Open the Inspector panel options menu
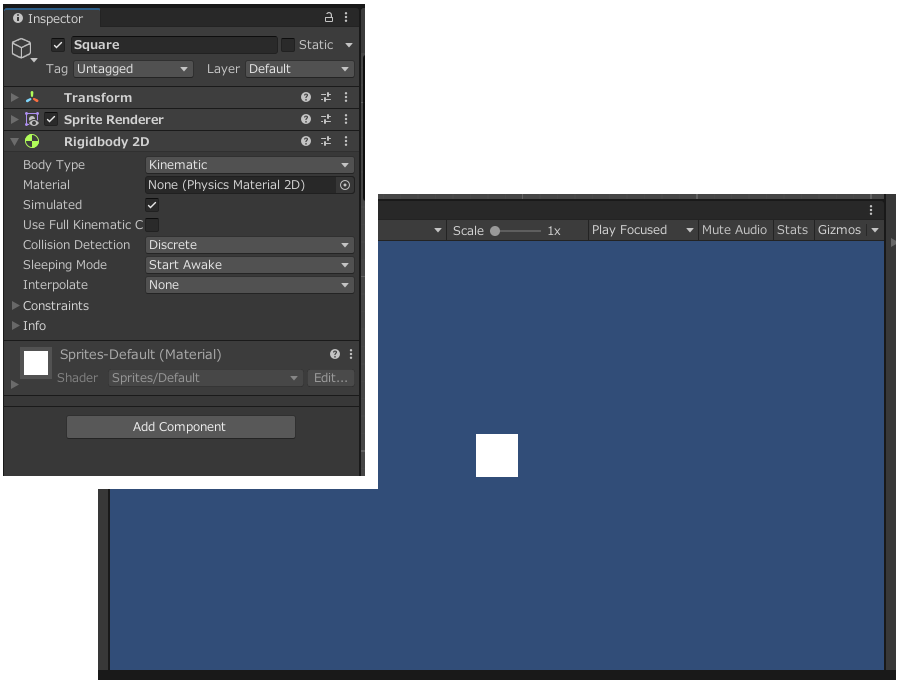904x687 pixels. click(346, 17)
